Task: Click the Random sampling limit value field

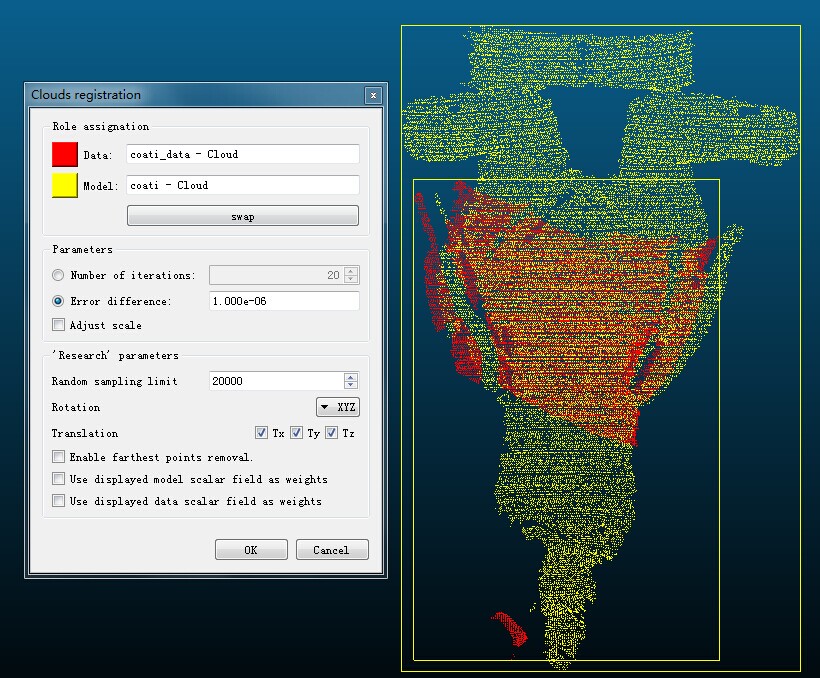Action: click(275, 381)
